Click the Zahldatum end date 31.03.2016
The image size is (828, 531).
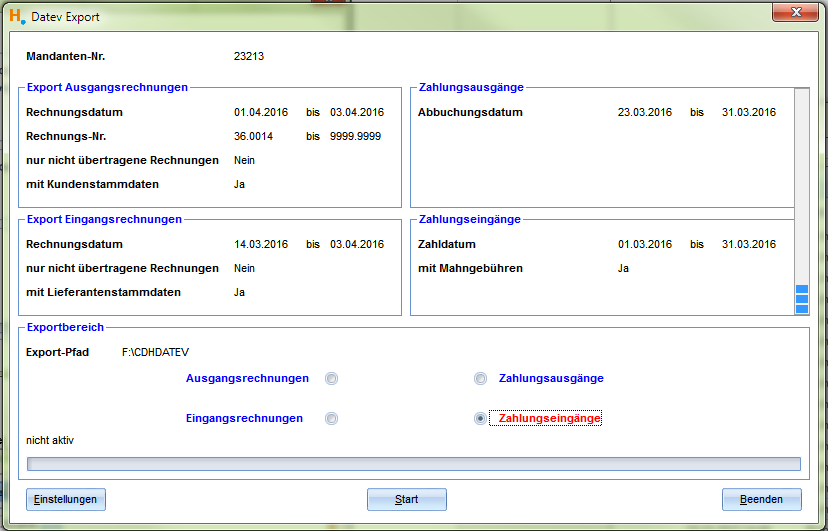(x=749, y=244)
